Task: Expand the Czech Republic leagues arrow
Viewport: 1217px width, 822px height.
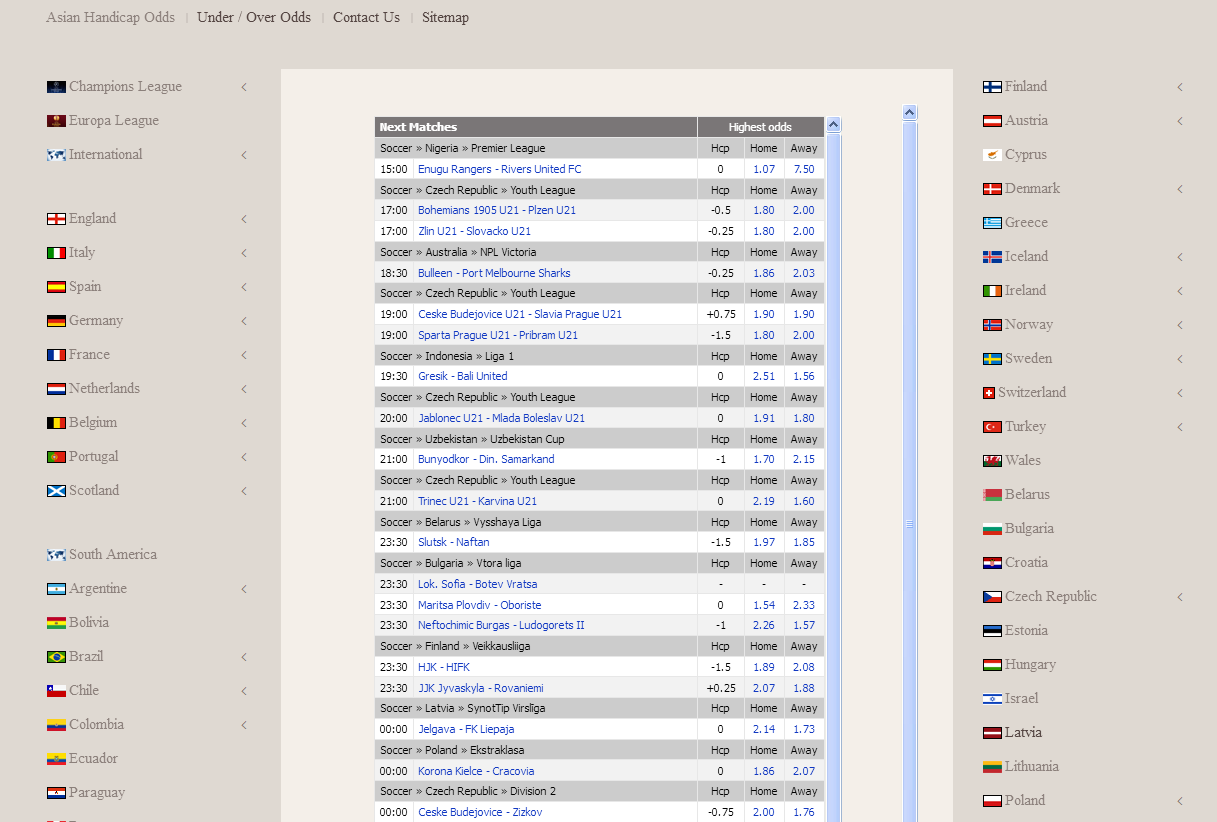Action: click(1180, 597)
